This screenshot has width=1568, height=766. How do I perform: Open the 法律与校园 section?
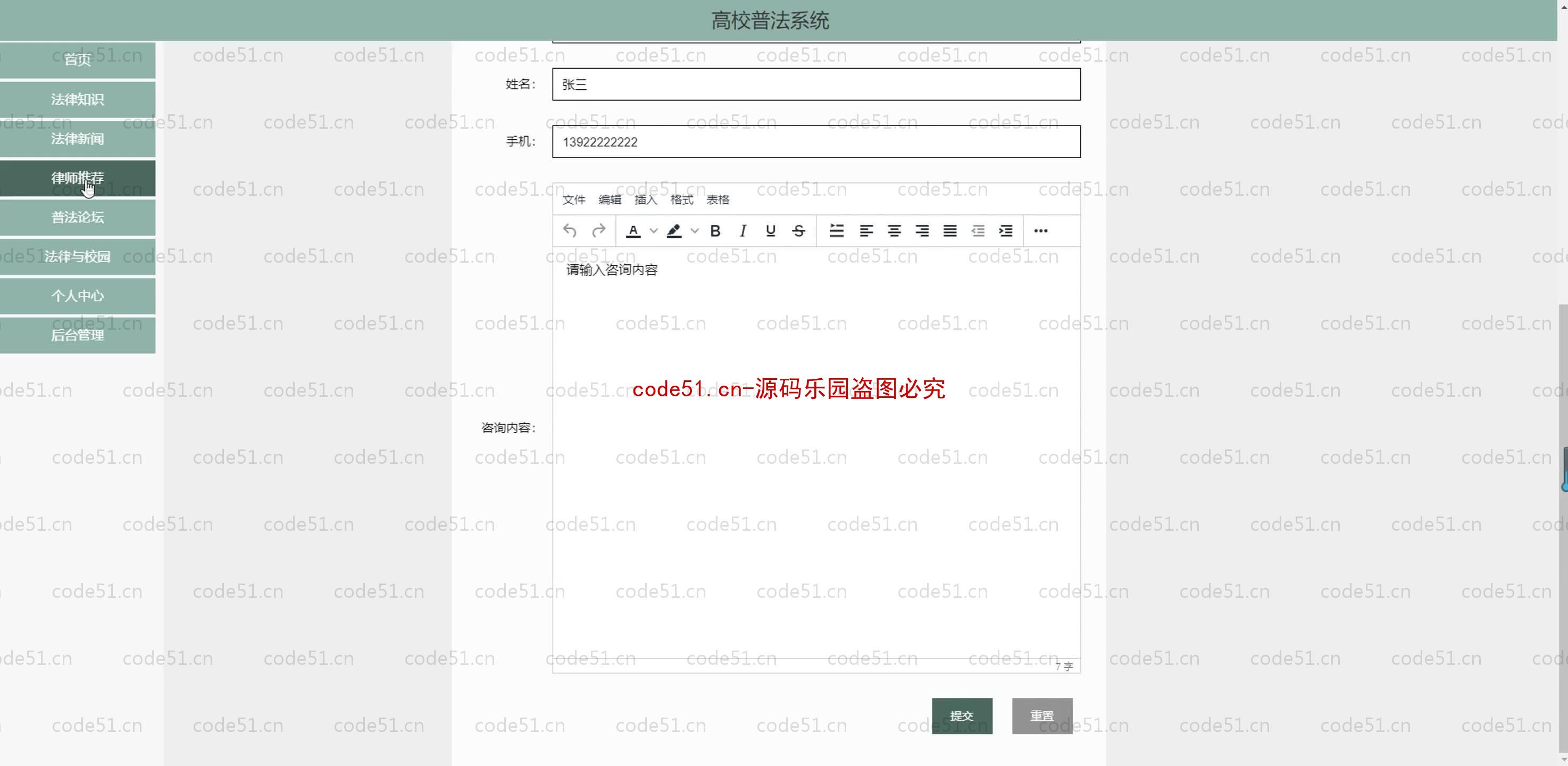click(x=77, y=256)
